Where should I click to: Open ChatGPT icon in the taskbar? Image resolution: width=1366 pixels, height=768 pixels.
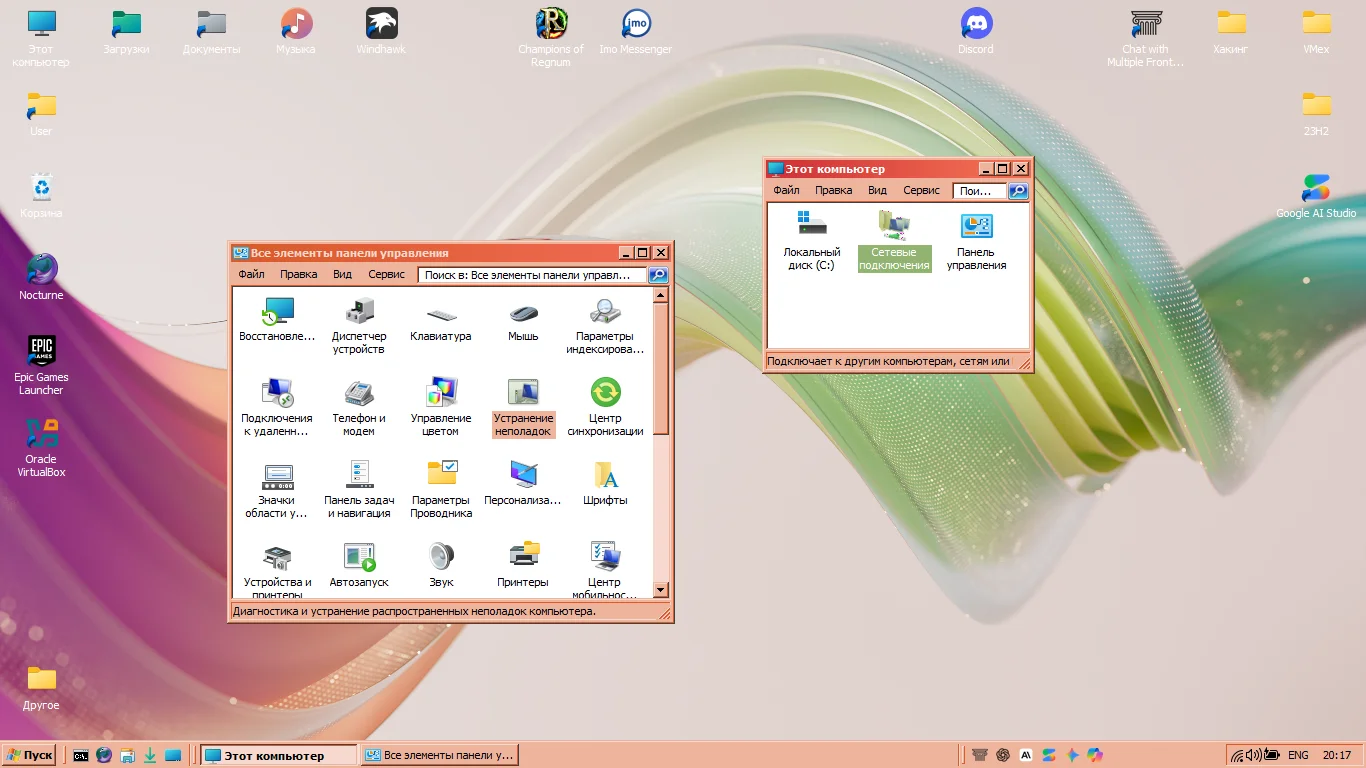(x=1003, y=755)
